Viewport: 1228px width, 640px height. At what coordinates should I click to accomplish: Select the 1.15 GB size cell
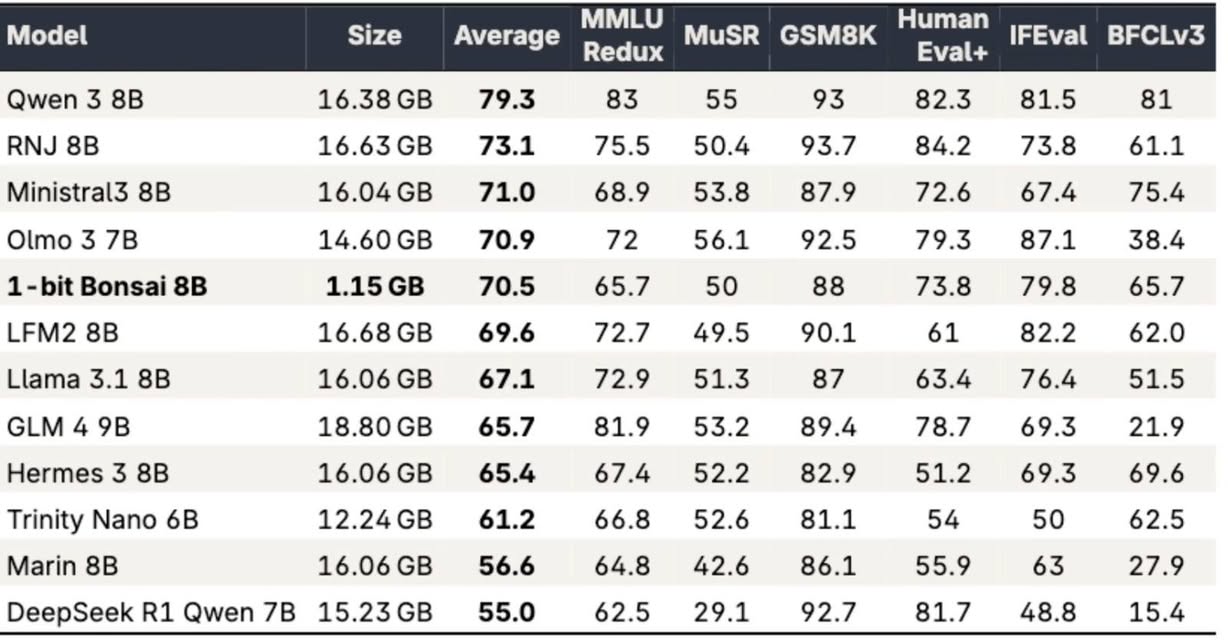point(375,287)
